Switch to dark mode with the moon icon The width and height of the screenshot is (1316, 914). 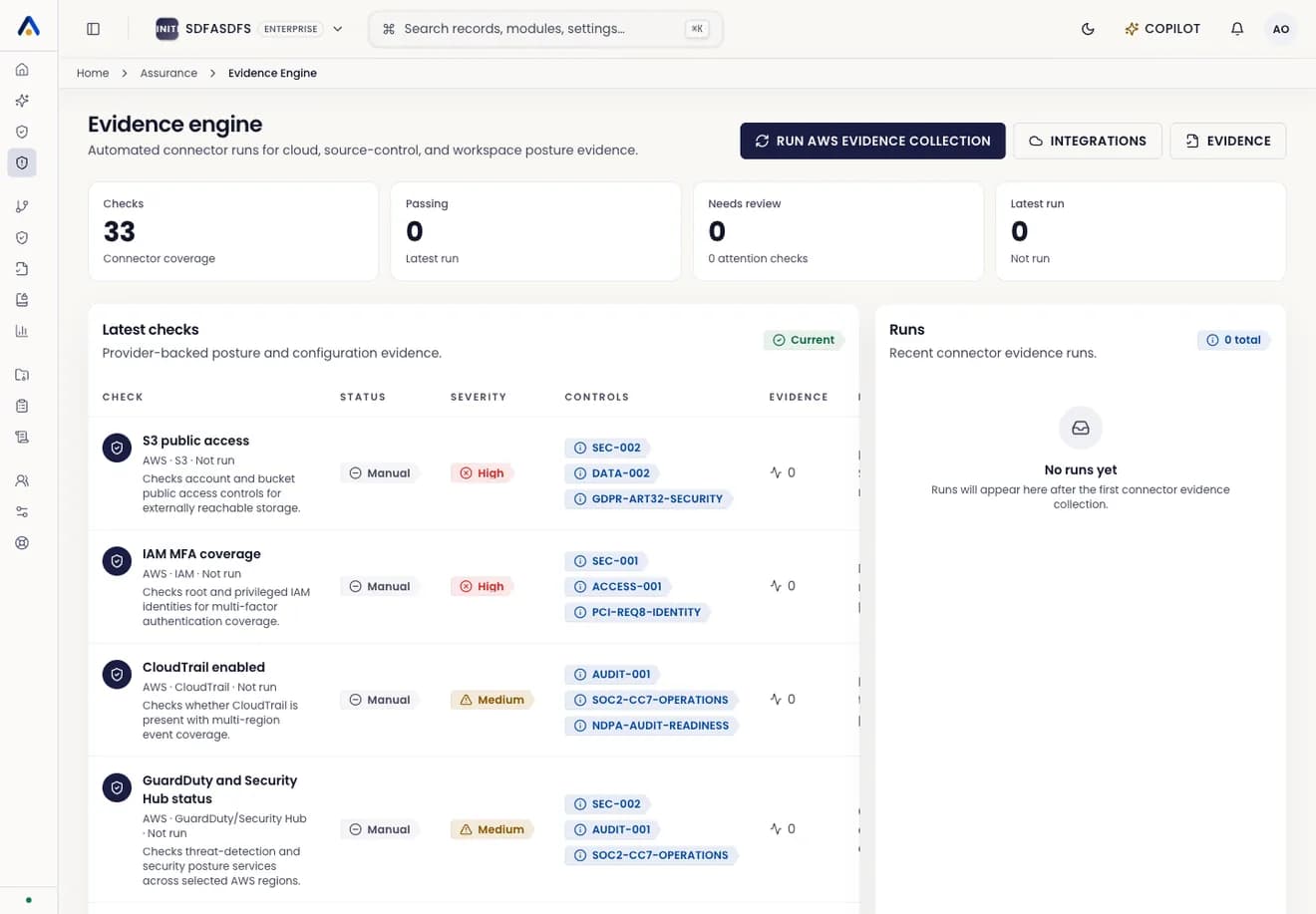click(x=1088, y=29)
